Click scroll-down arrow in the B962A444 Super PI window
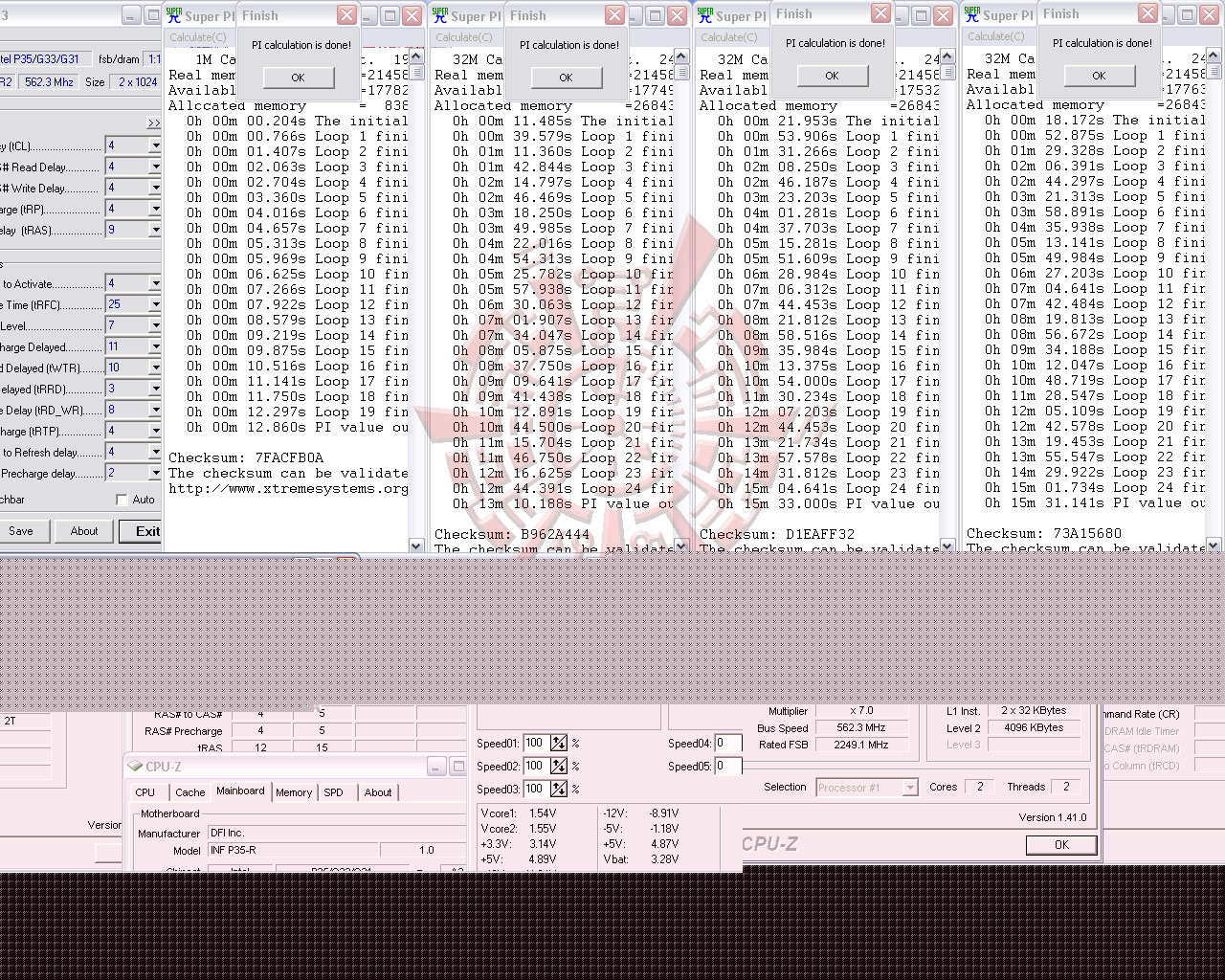1225x980 pixels. (x=681, y=546)
